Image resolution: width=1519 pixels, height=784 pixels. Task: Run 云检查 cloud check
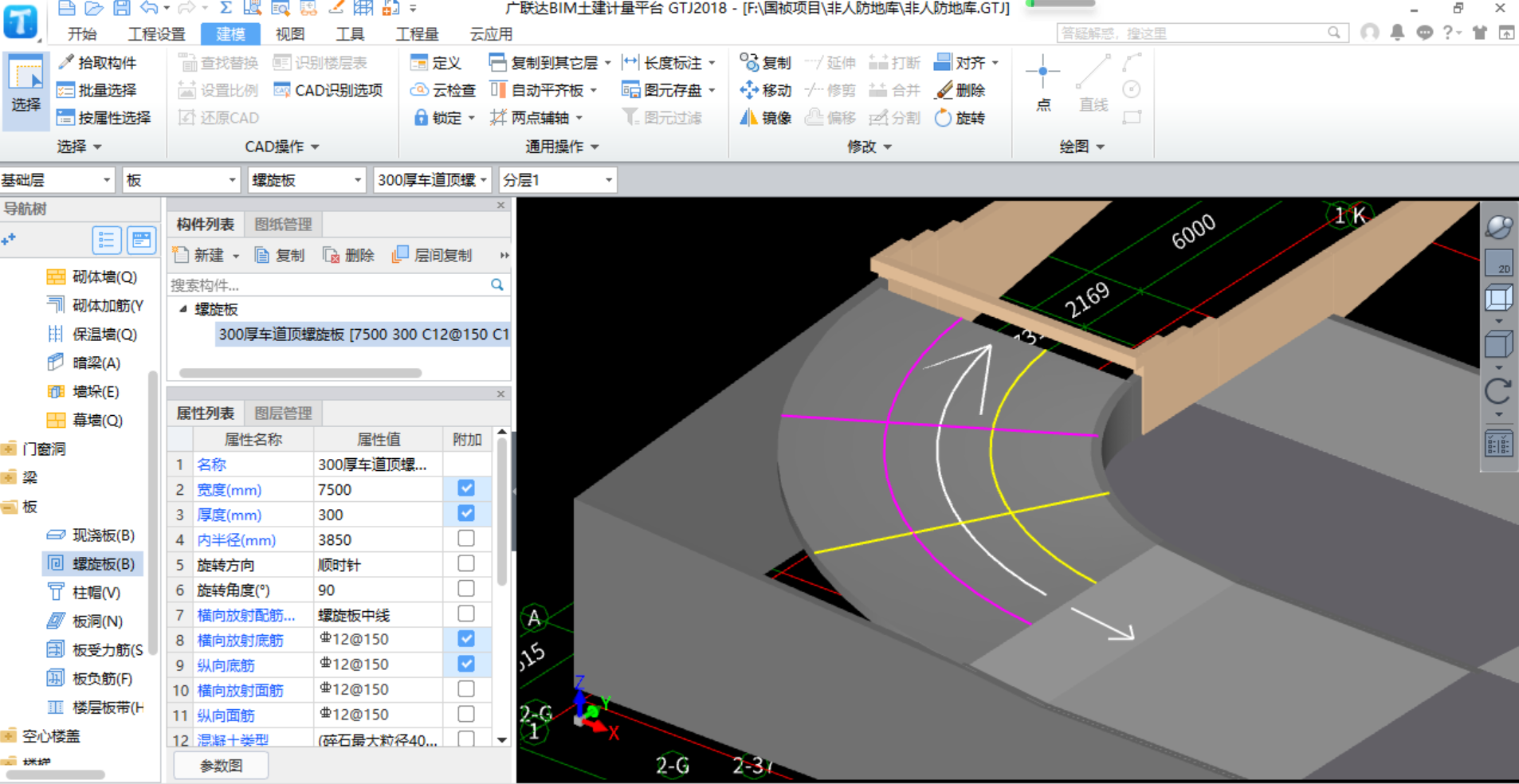coord(443,90)
